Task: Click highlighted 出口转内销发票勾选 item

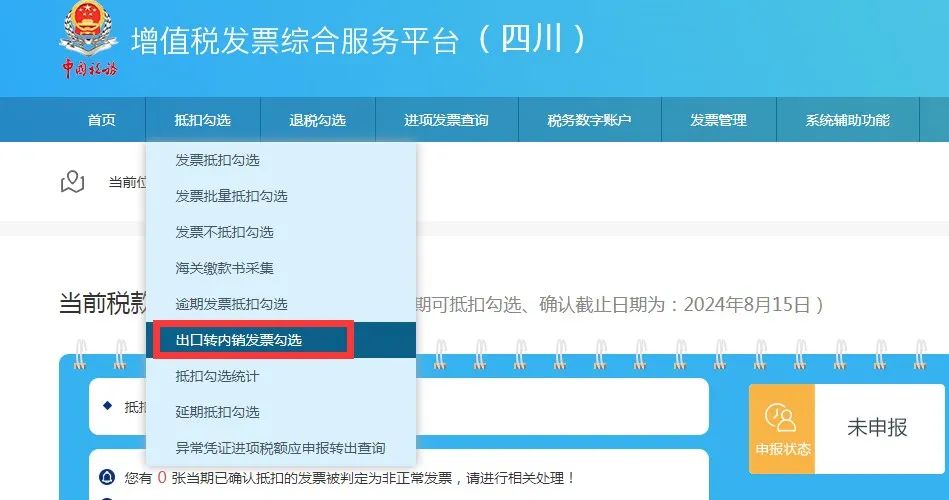Action: [x=239, y=340]
